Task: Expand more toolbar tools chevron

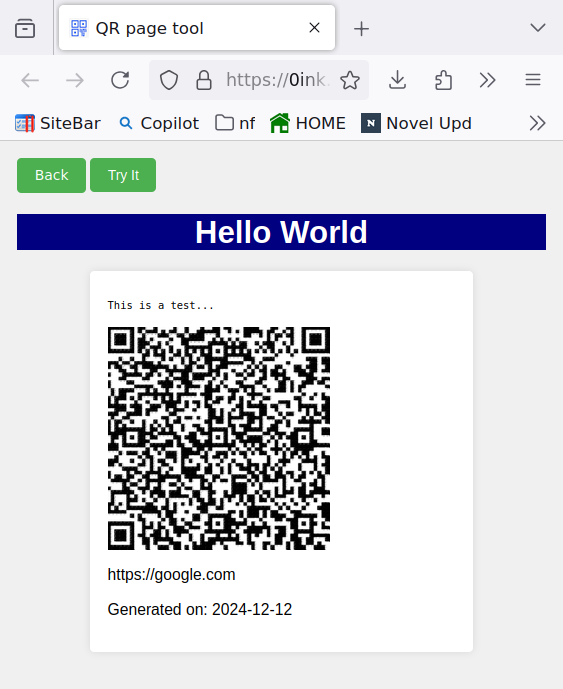Action: [487, 80]
